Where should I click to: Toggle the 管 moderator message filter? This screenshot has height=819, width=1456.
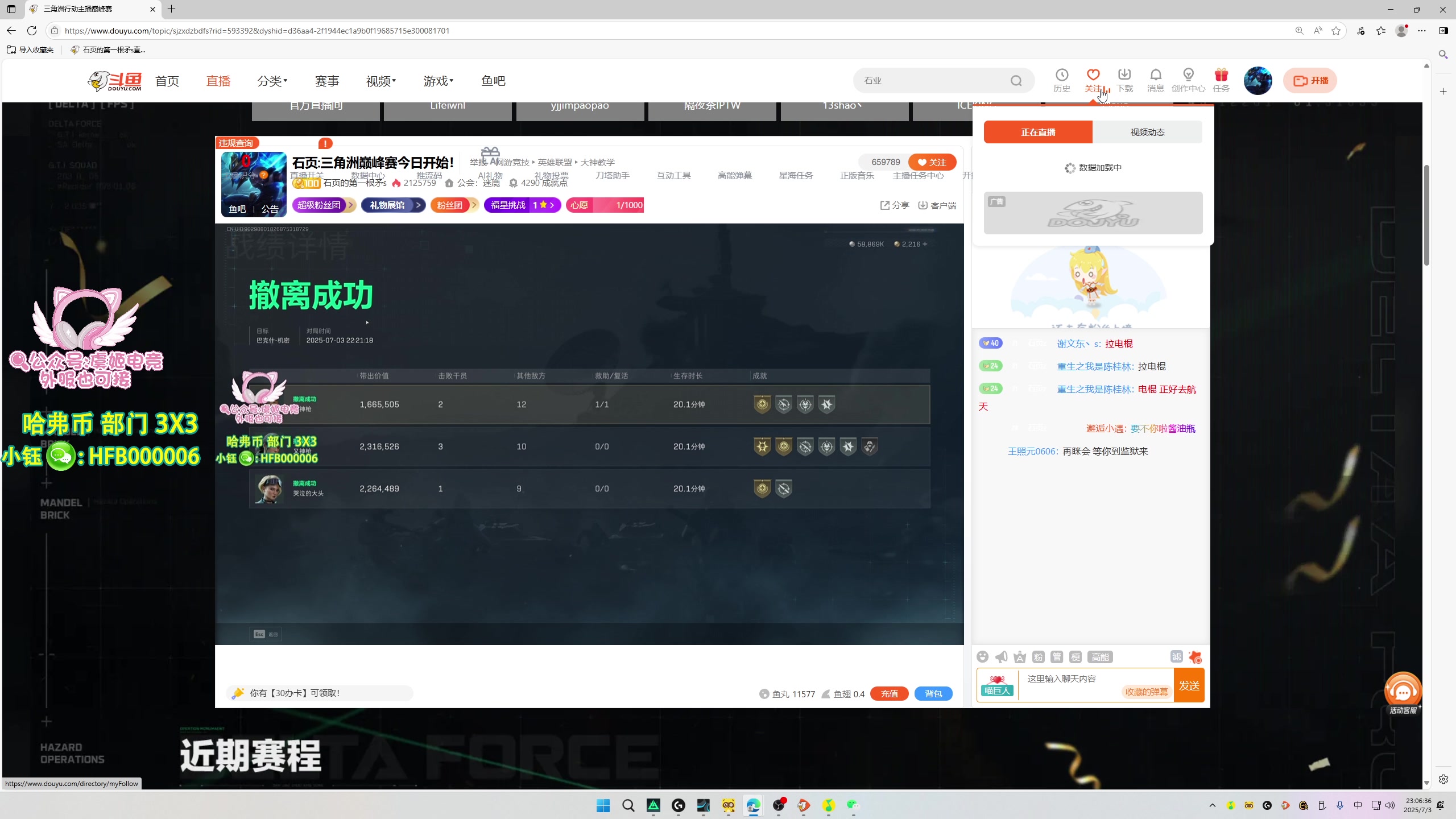pyautogui.click(x=1057, y=657)
